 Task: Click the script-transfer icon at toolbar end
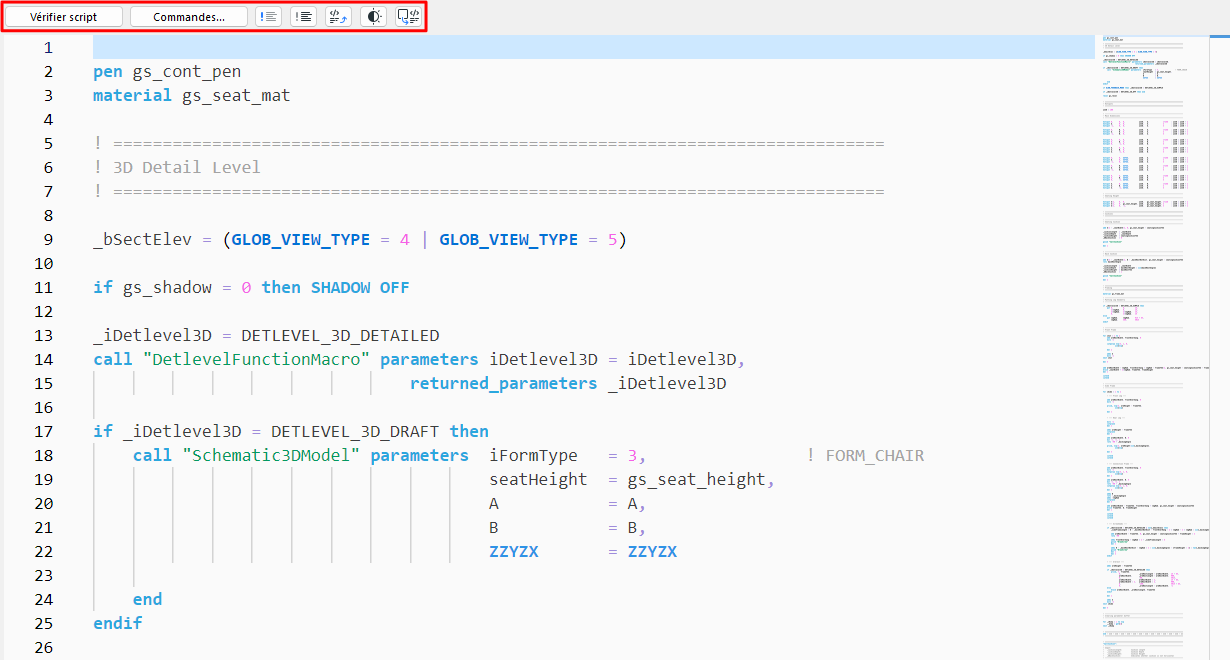coord(408,16)
